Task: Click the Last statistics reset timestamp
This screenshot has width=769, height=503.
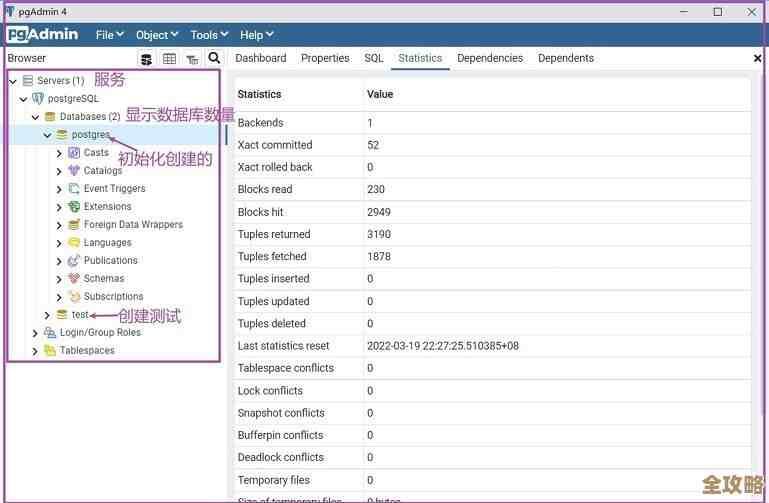Action: 443,346
